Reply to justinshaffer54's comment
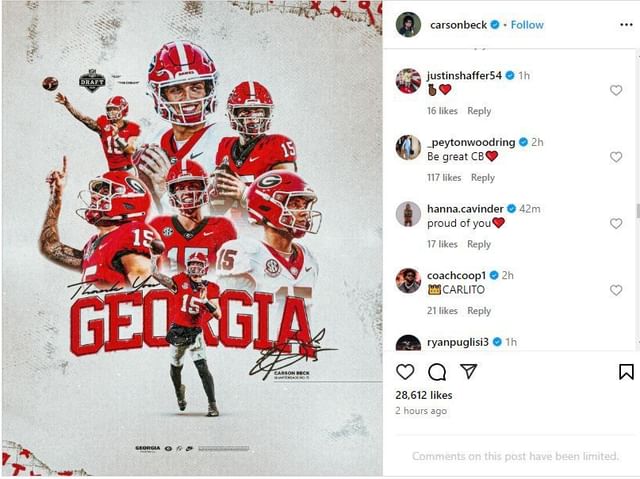The width and height of the screenshot is (640, 479). coord(479,111)
